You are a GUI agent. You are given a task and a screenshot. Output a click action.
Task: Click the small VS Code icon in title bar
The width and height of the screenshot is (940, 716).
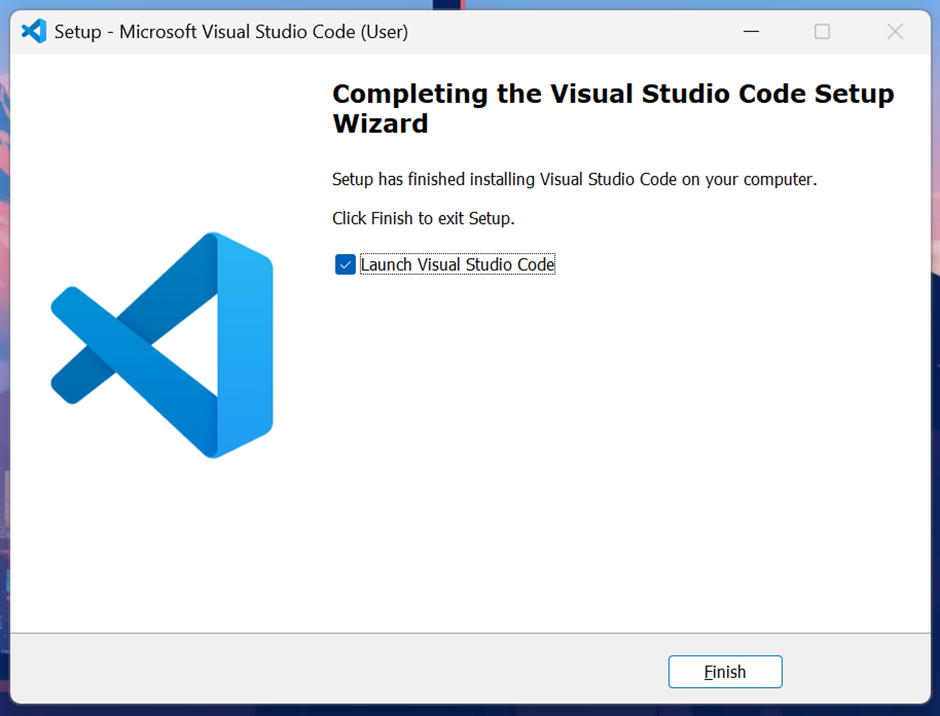[x=34, y=31]
